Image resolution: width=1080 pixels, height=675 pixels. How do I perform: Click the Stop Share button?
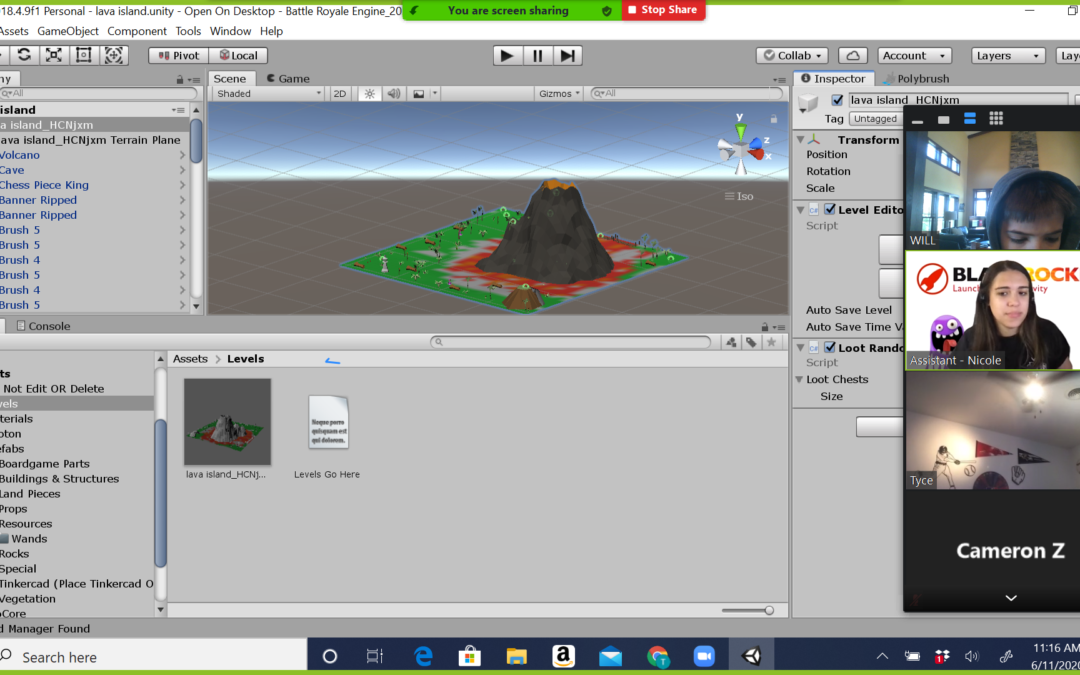tap(663, 10)
